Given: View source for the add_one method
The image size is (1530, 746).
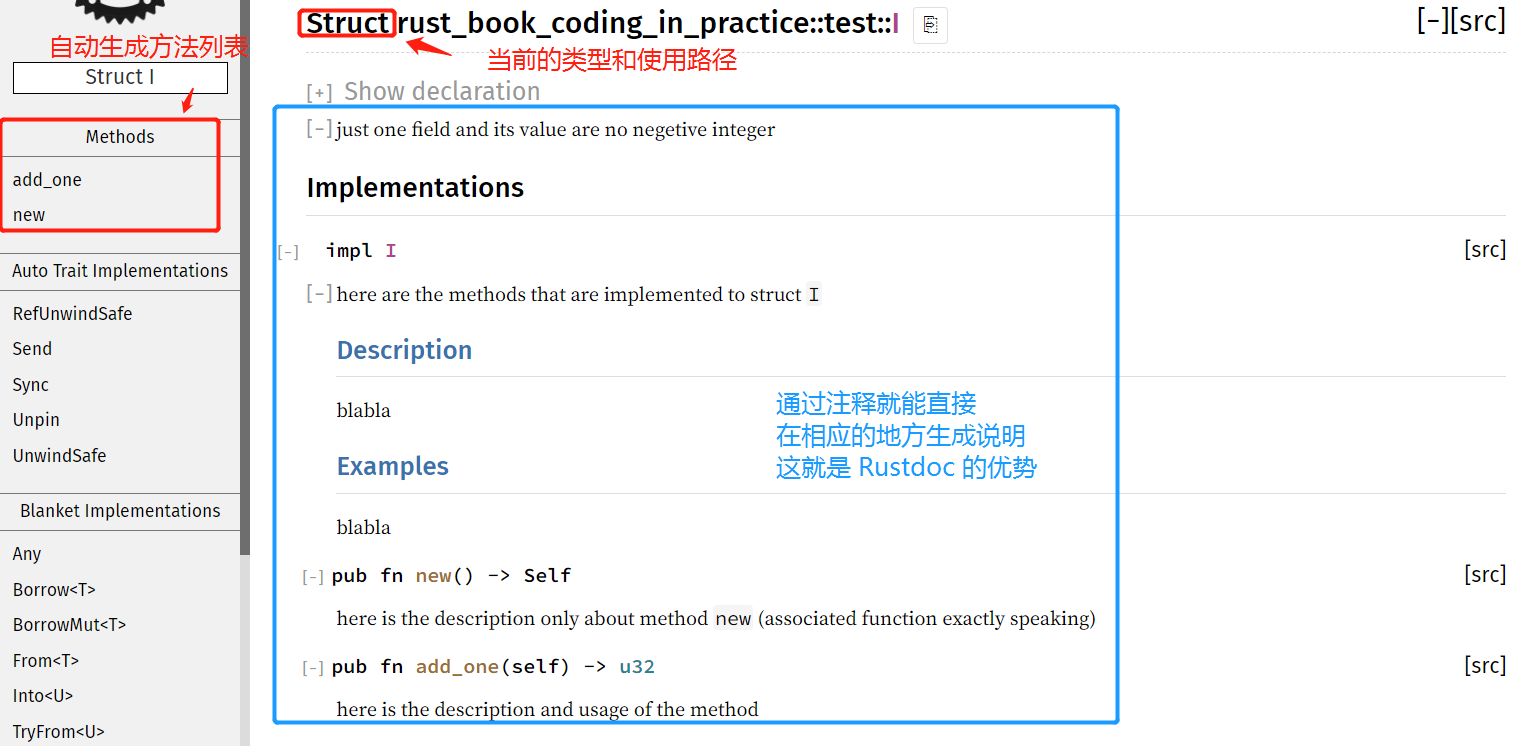Looking at the screenshot, I should (x=1484, y=666).
